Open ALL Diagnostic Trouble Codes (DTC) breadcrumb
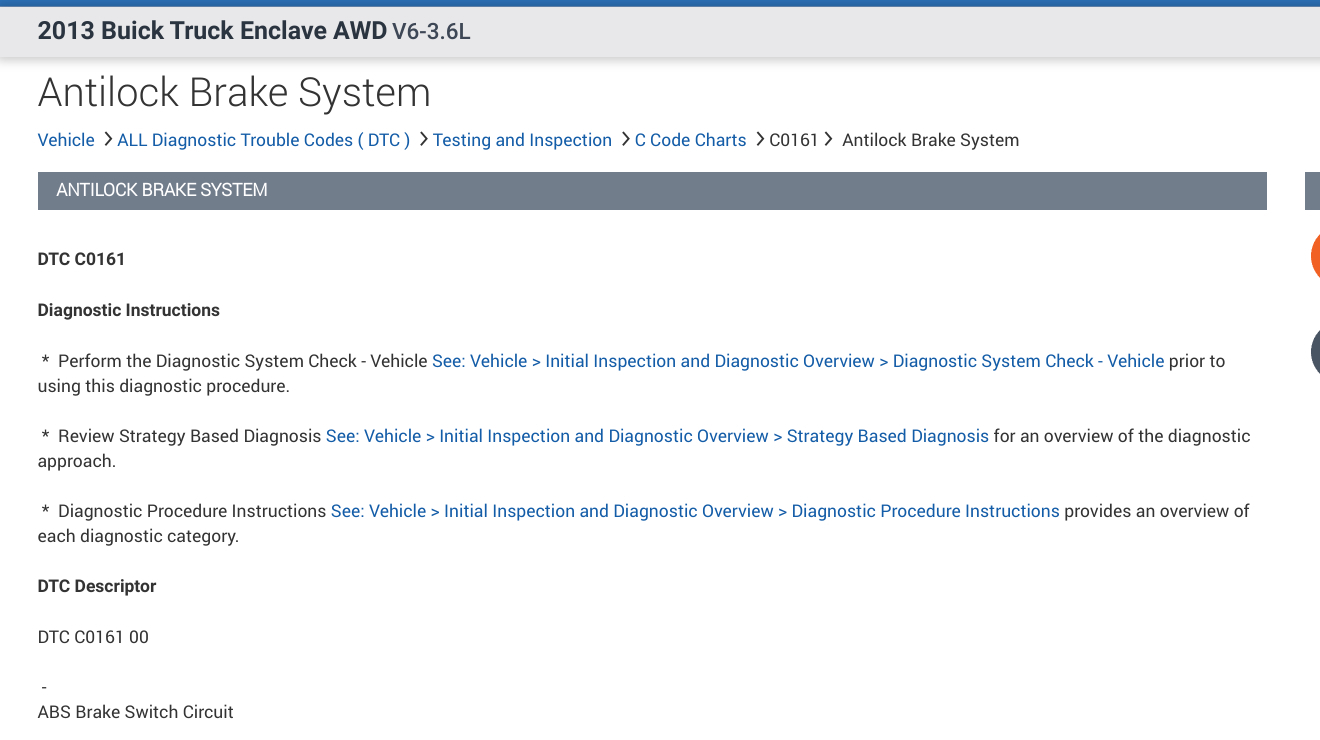The image size is (1320, 740). point(264,140)
